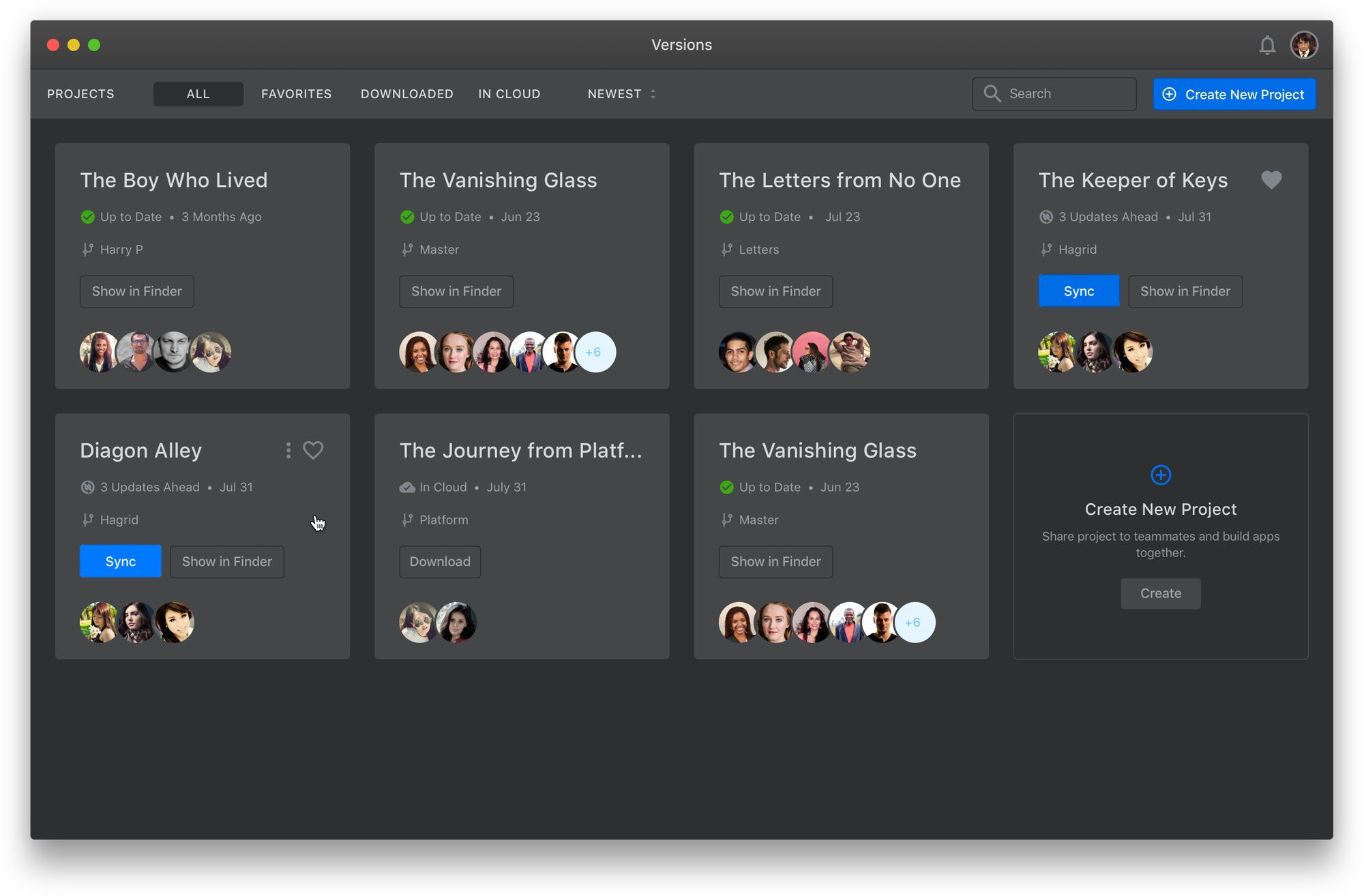Show The Letters from No One in Finder
1364x896 pixels.
(775, 291)
